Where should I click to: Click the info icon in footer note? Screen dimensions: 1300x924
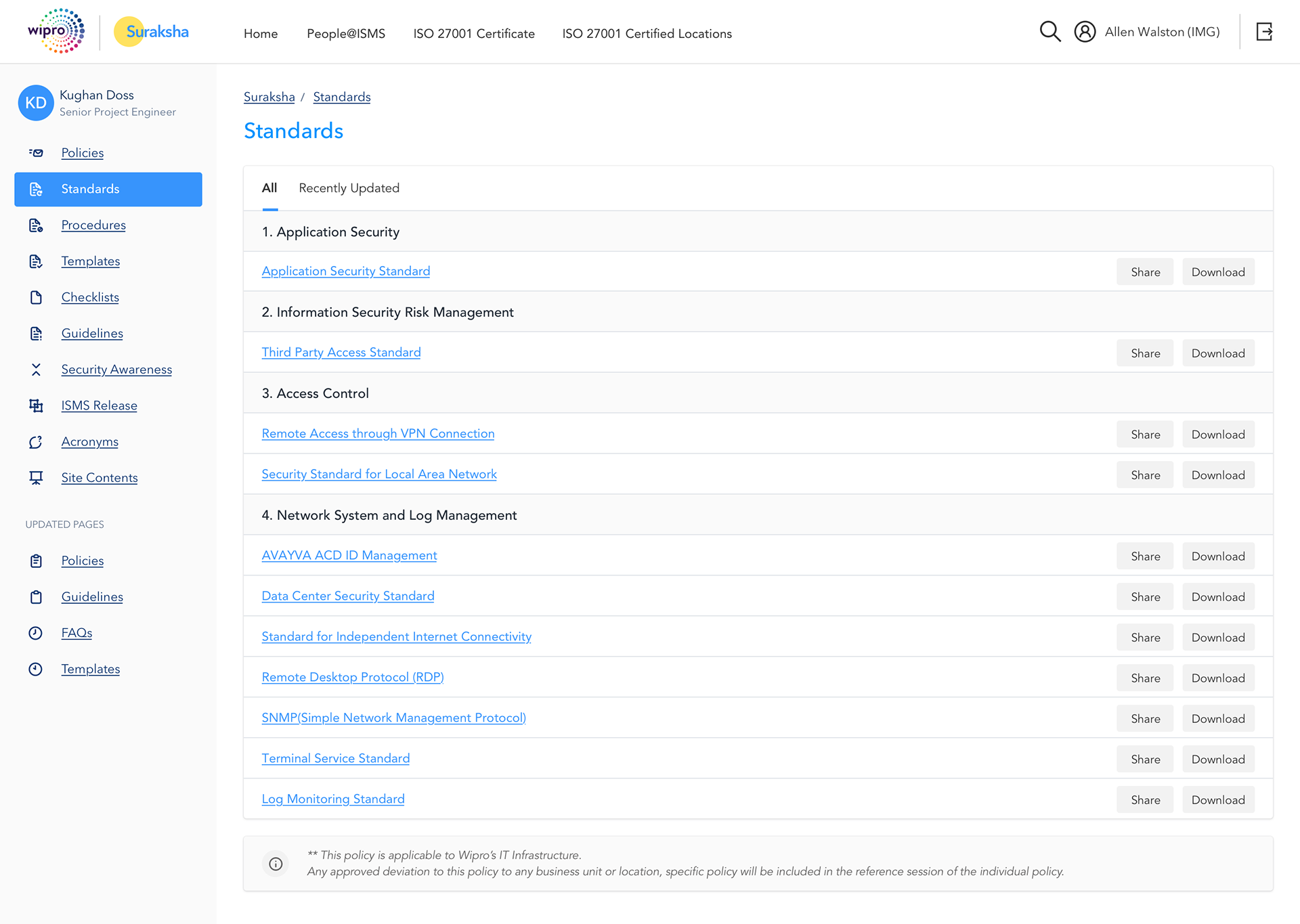[x=276, y=864]
